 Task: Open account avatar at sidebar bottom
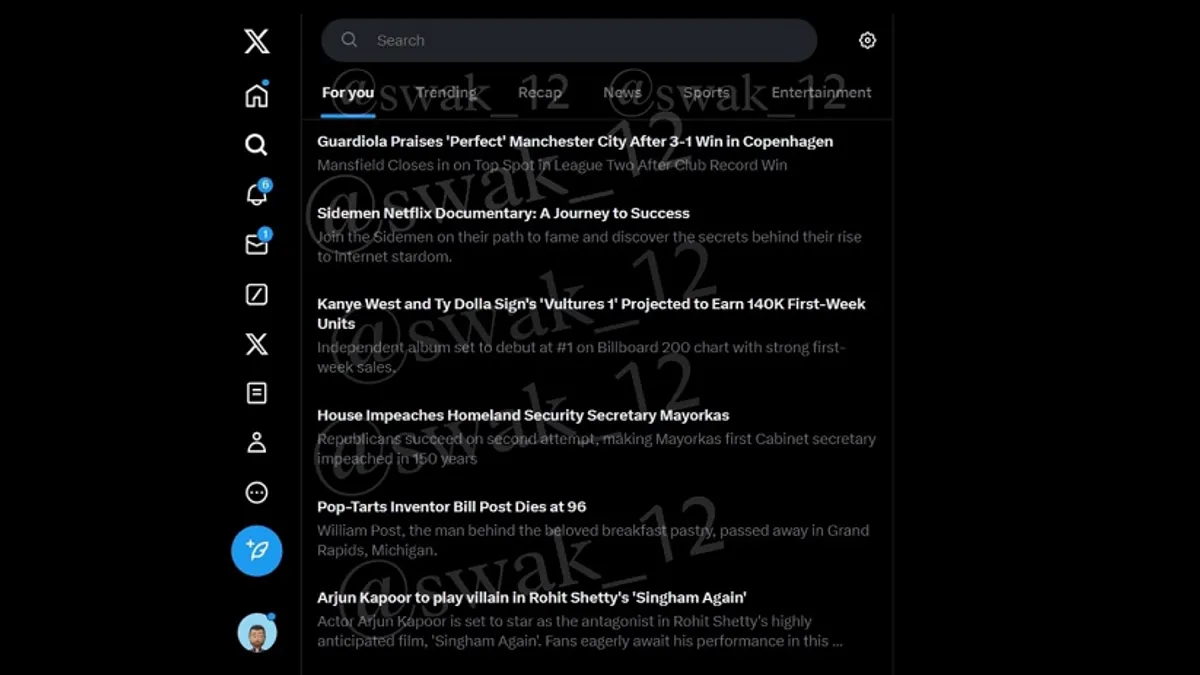pyautogui.click(x=257, y=633)
